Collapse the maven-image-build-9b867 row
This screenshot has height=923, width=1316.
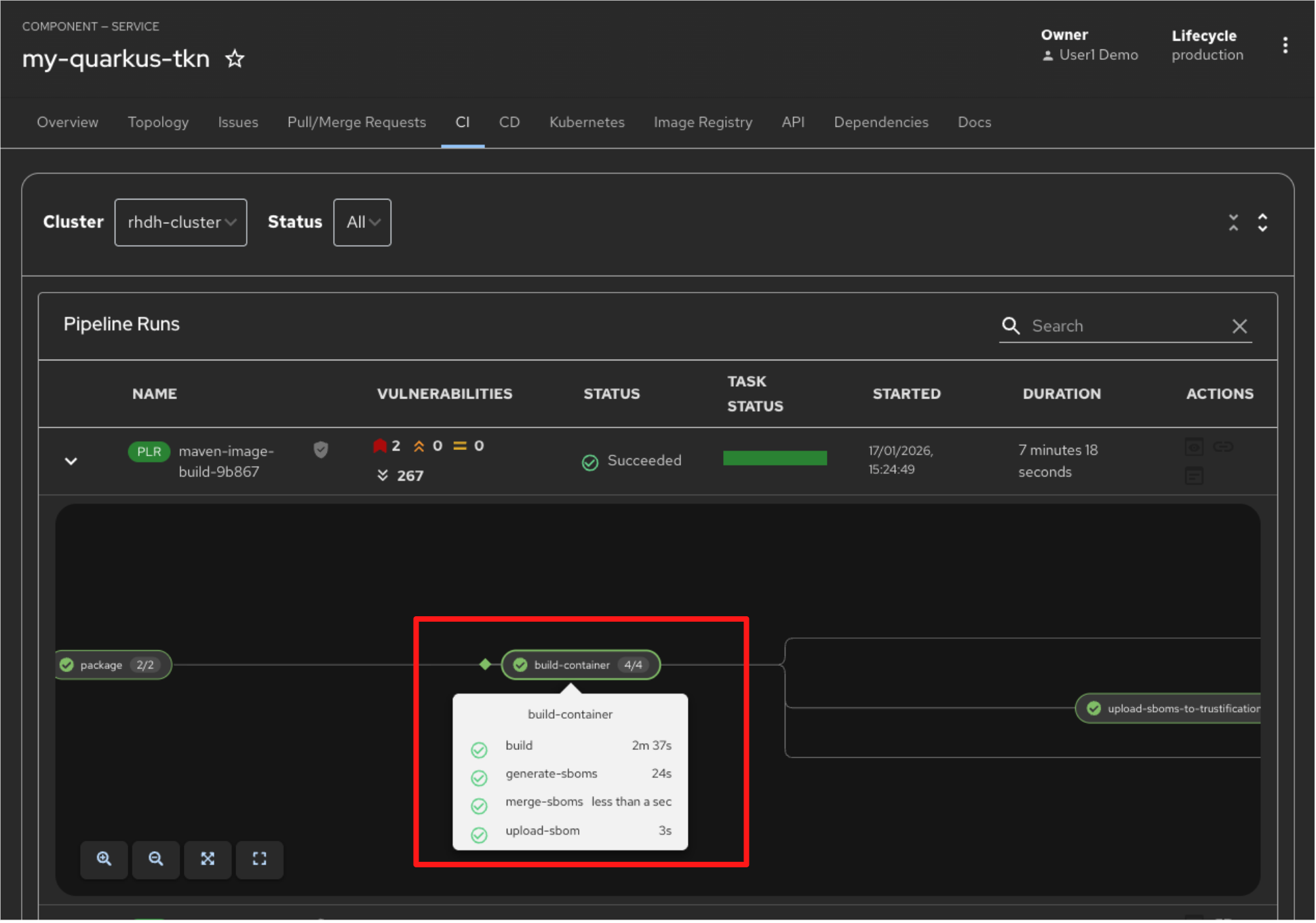tap(71, 461)
